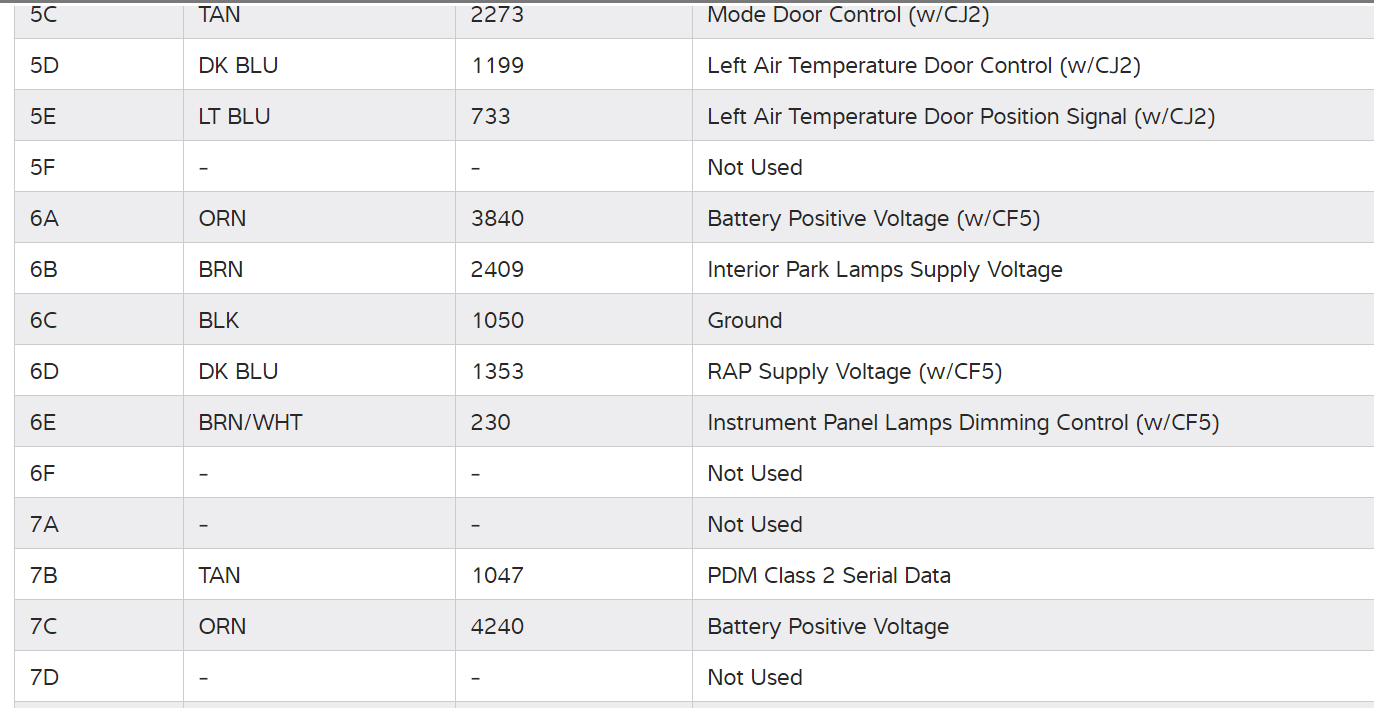Select circuit number 4240
Viewport: 1374px width, 709px height.
pos(497,627)
